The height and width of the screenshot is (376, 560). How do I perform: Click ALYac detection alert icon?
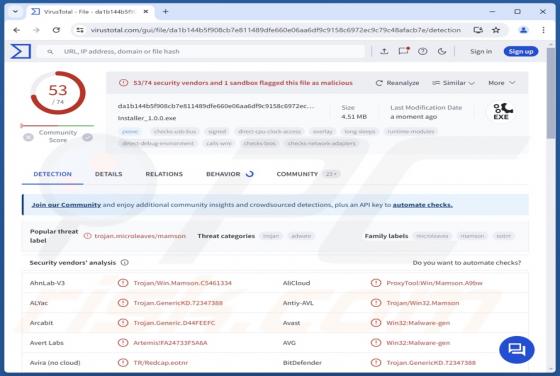(123, 303)
